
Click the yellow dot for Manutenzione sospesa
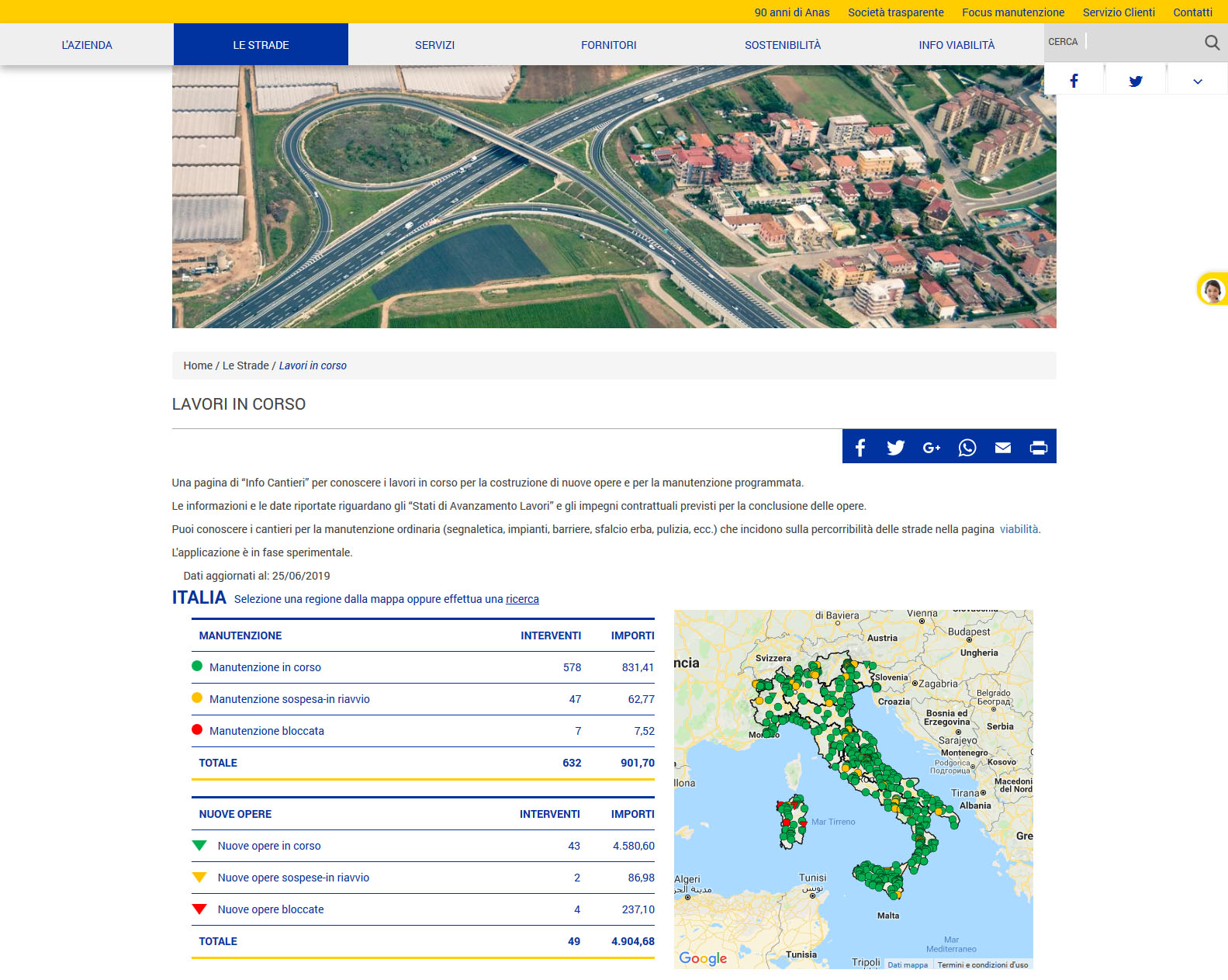pos(197,698)
